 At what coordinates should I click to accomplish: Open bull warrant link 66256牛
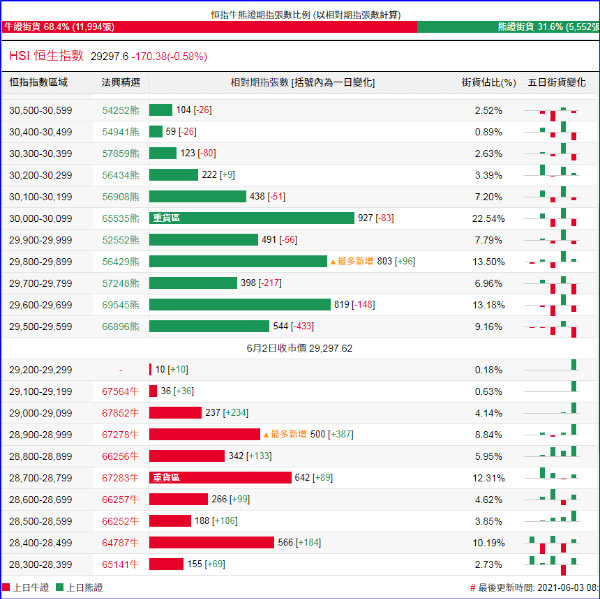[x=120, y=456]
